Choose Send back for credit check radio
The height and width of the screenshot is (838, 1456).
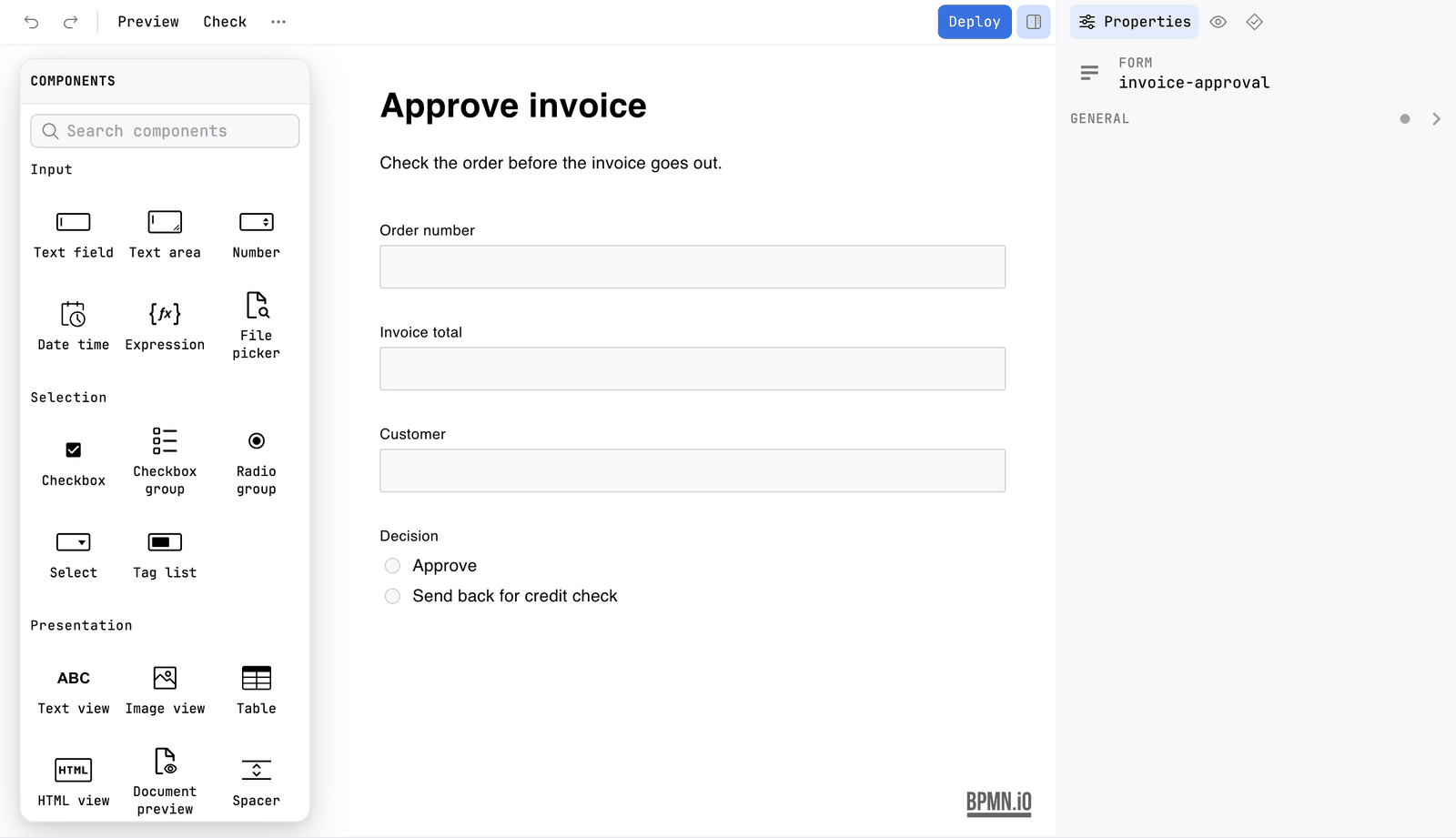pyautogui.click(x=392, y=596)
